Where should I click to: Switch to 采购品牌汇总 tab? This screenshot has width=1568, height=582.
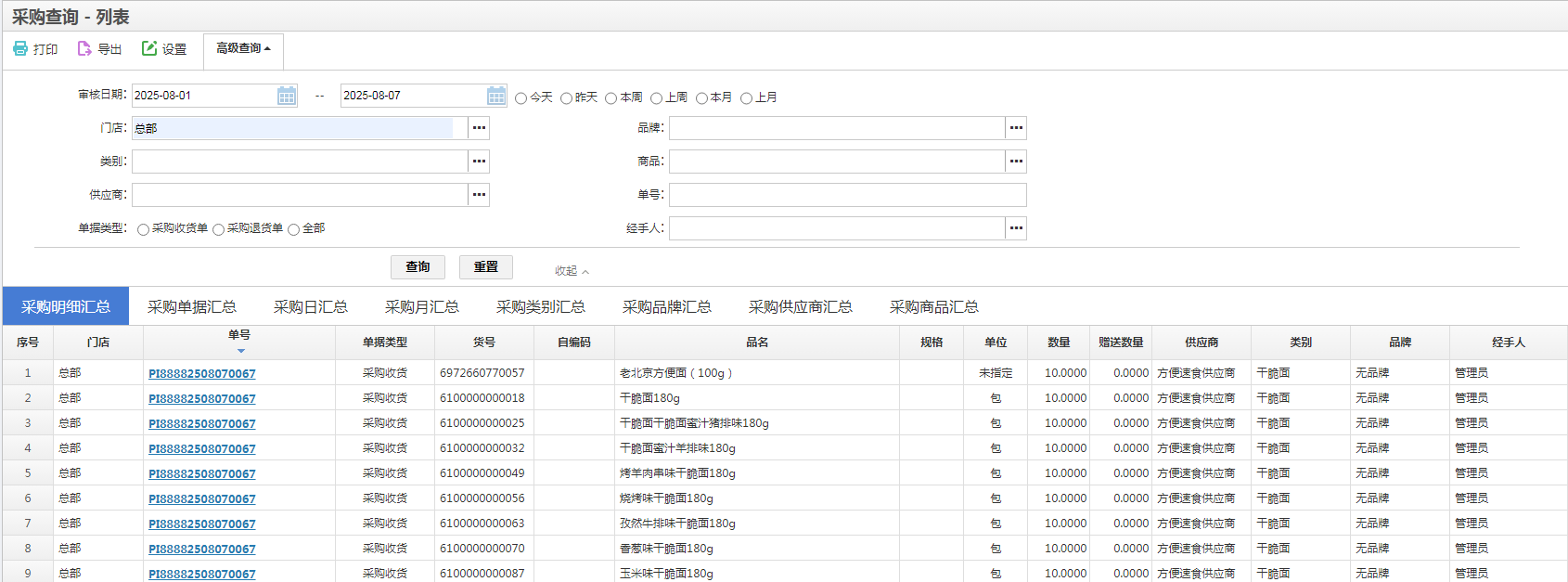(x=667, y=306)
